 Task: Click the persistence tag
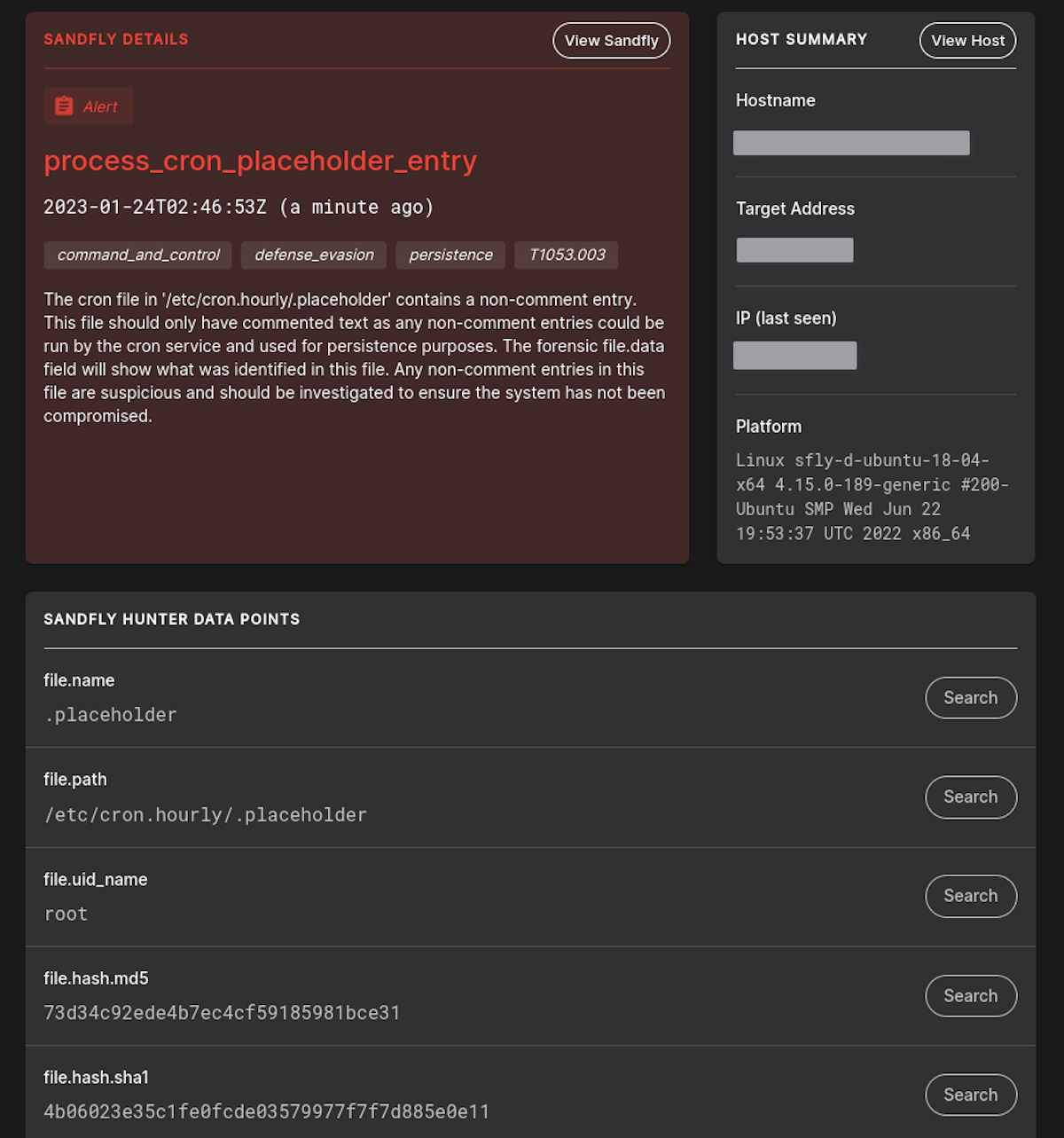pos(450,255)
